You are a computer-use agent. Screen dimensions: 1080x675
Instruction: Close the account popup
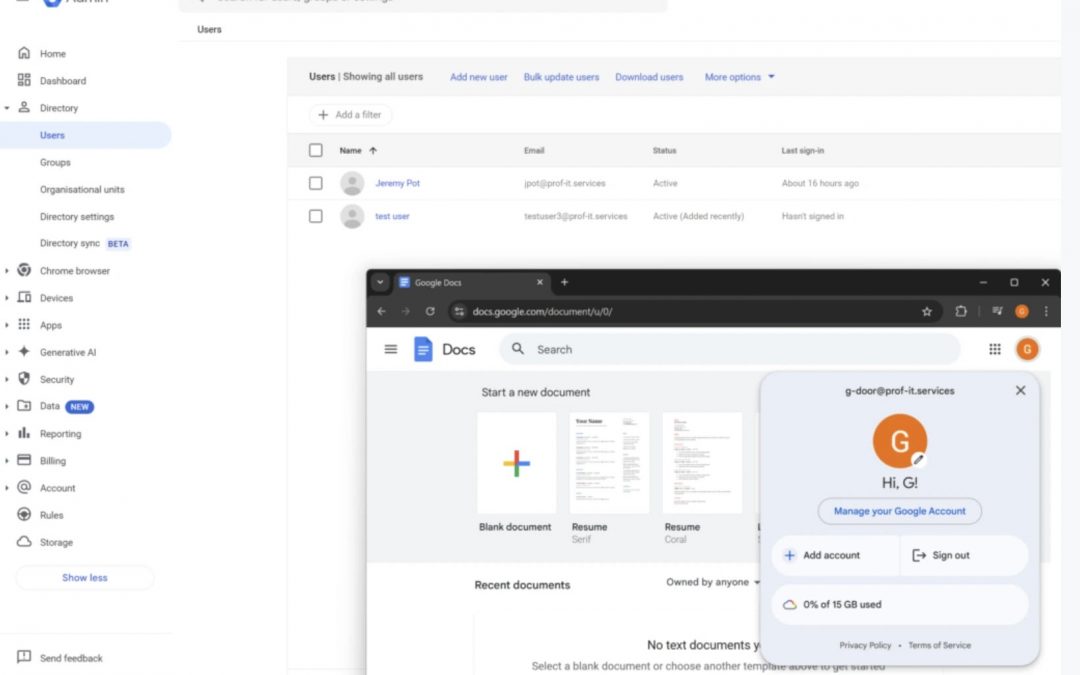pyautogui.click(x=1020, y=391)
